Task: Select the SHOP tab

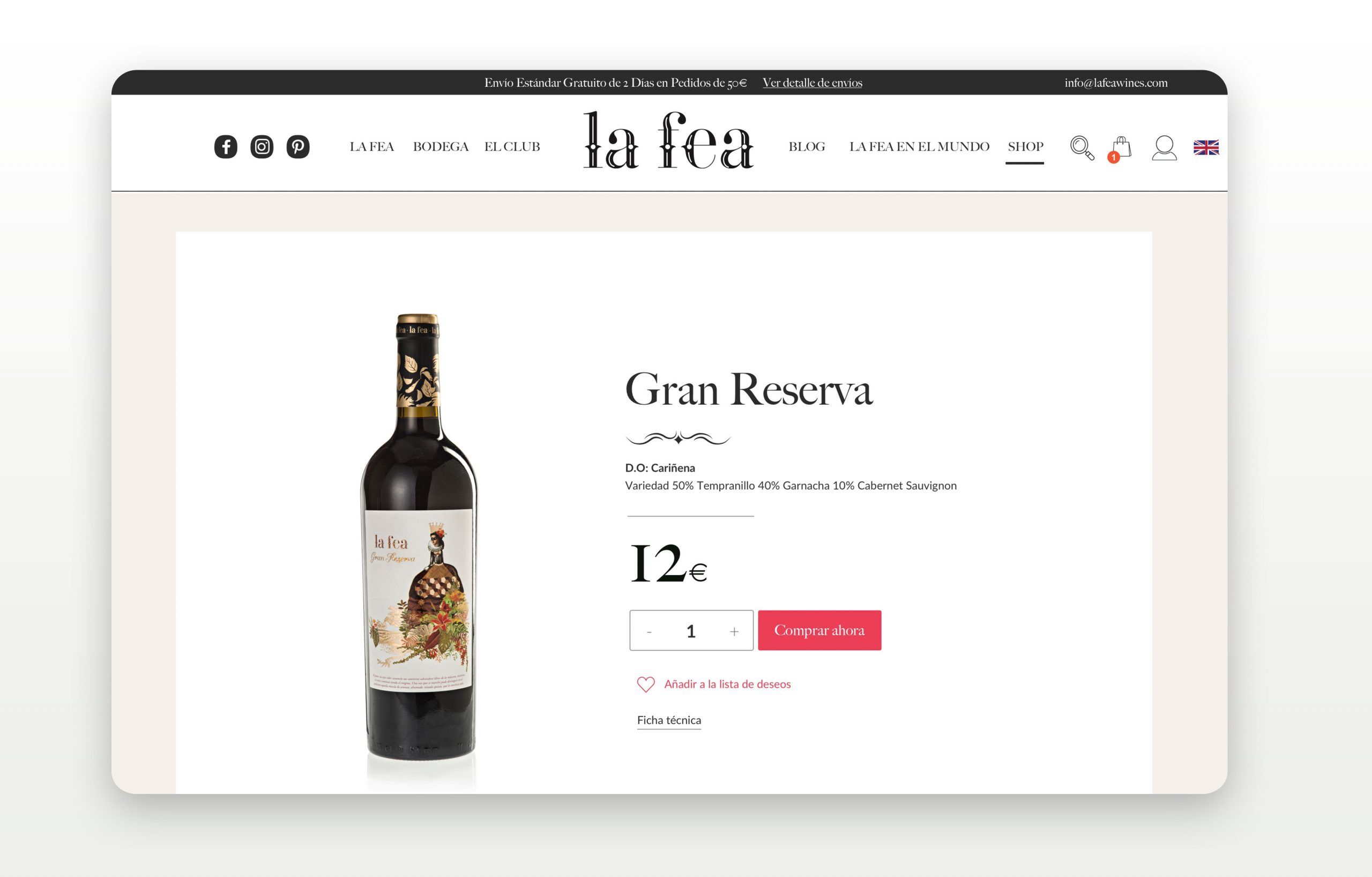Action: click(1025, 147)
